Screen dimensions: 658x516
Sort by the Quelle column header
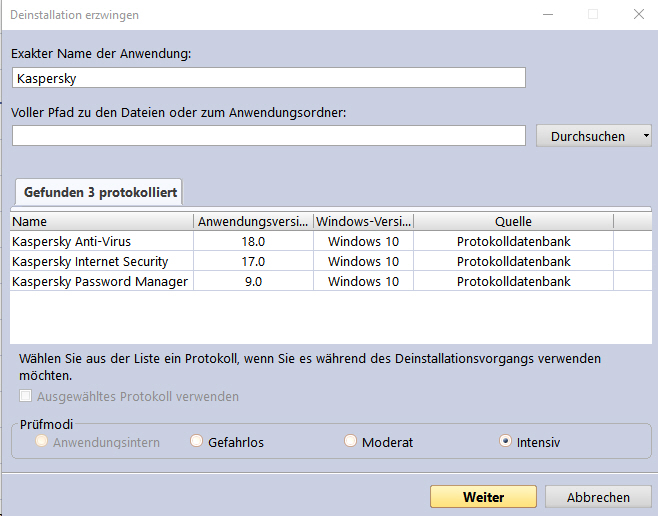513,221
